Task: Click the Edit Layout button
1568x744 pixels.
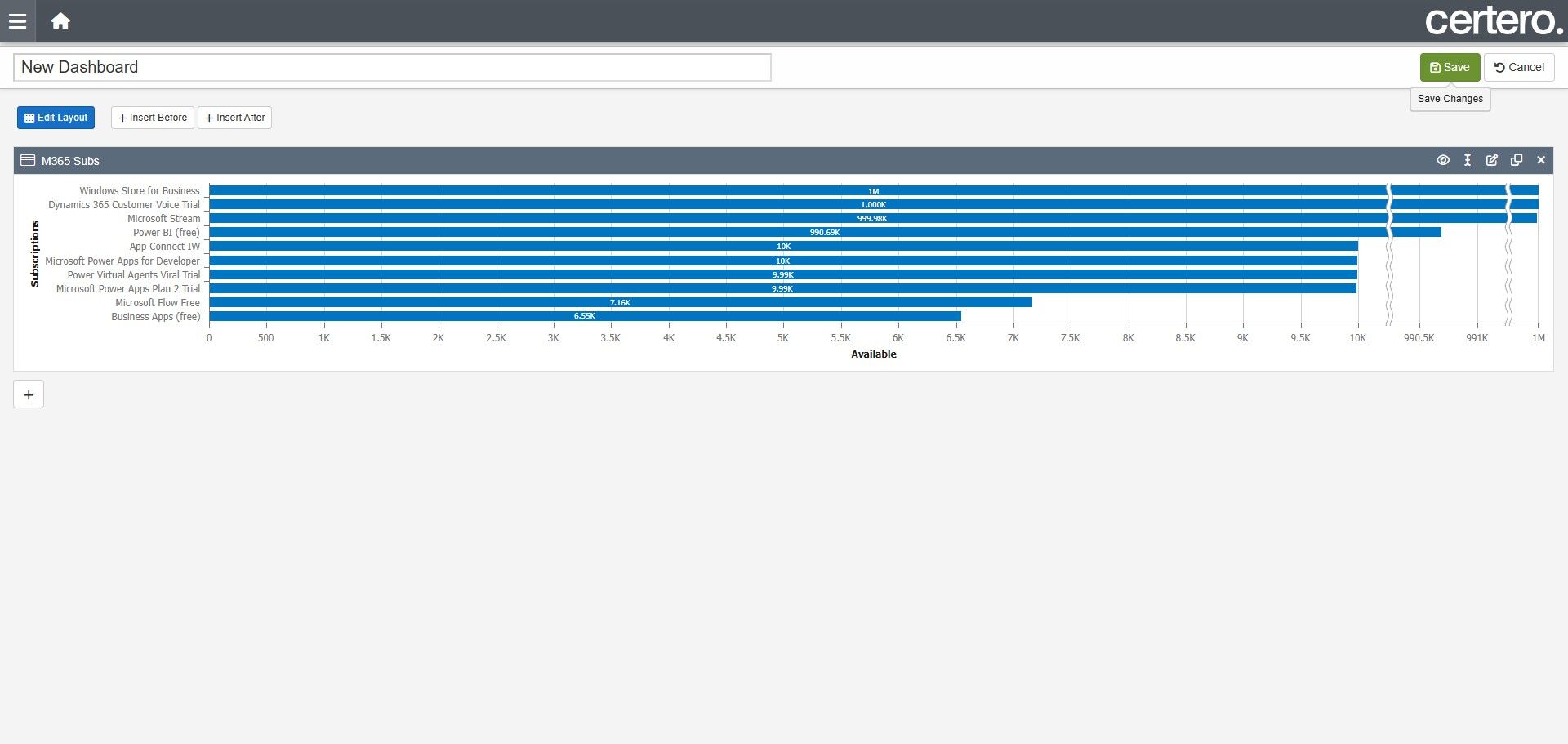Action: [x=56, y=118]
